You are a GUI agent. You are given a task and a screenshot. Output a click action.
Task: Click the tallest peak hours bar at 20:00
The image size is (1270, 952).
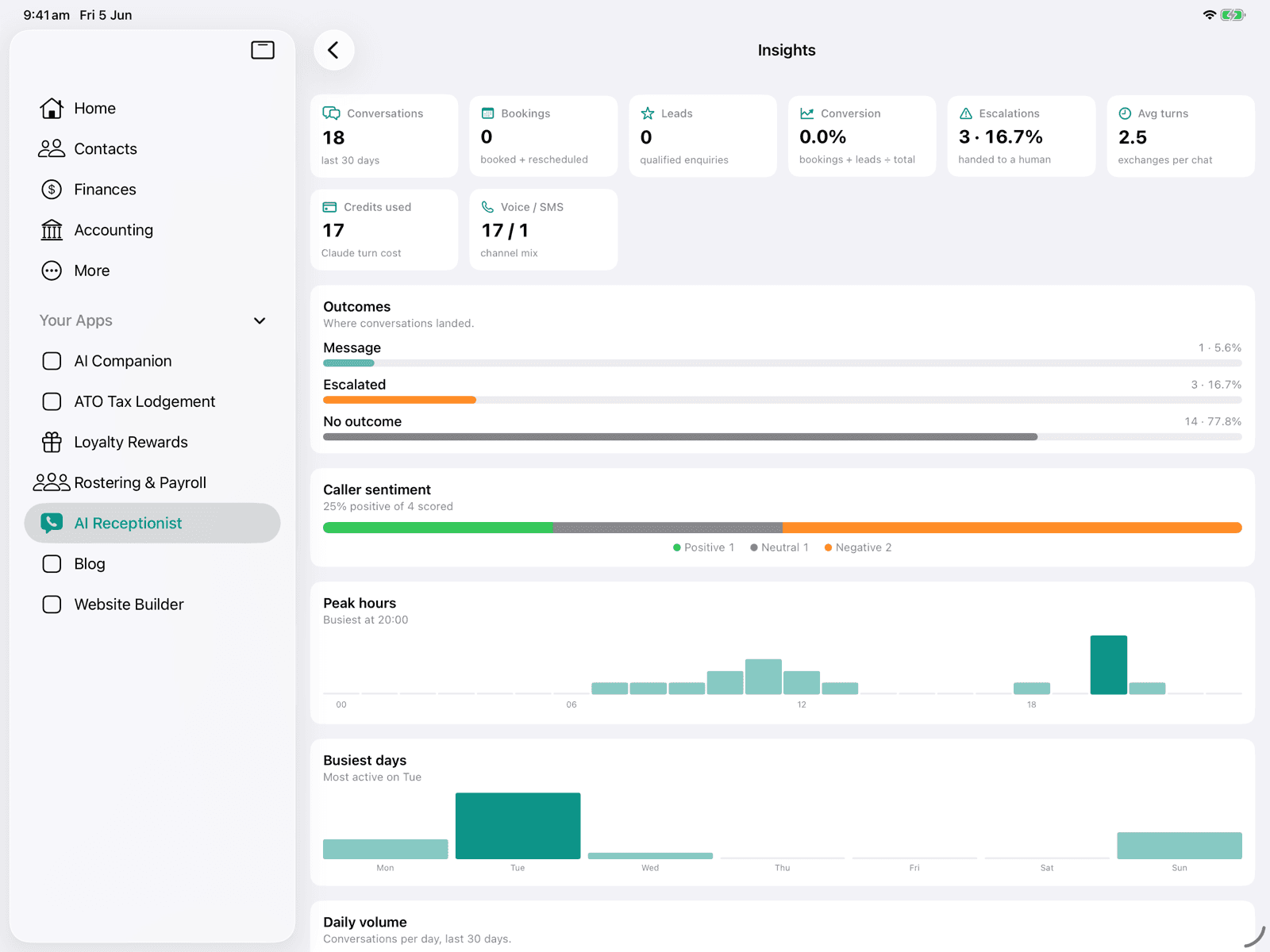point(1109,665)
